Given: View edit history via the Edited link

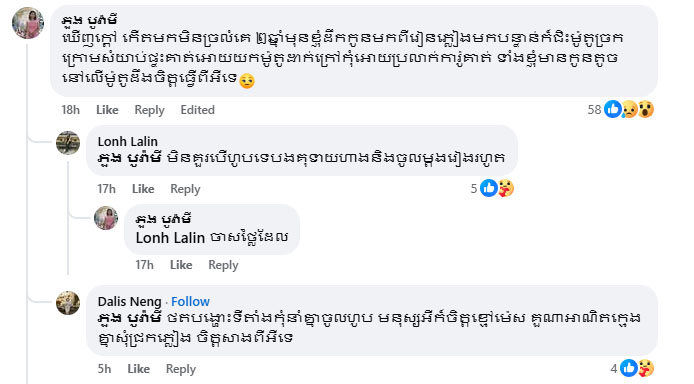Looking at the screenshot, I should 197,110.
